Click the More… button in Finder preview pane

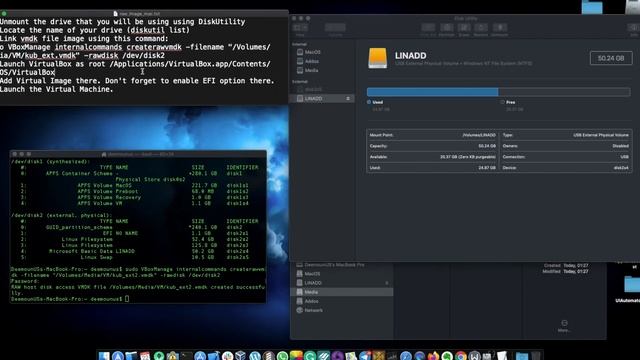[x=564, y=326]
